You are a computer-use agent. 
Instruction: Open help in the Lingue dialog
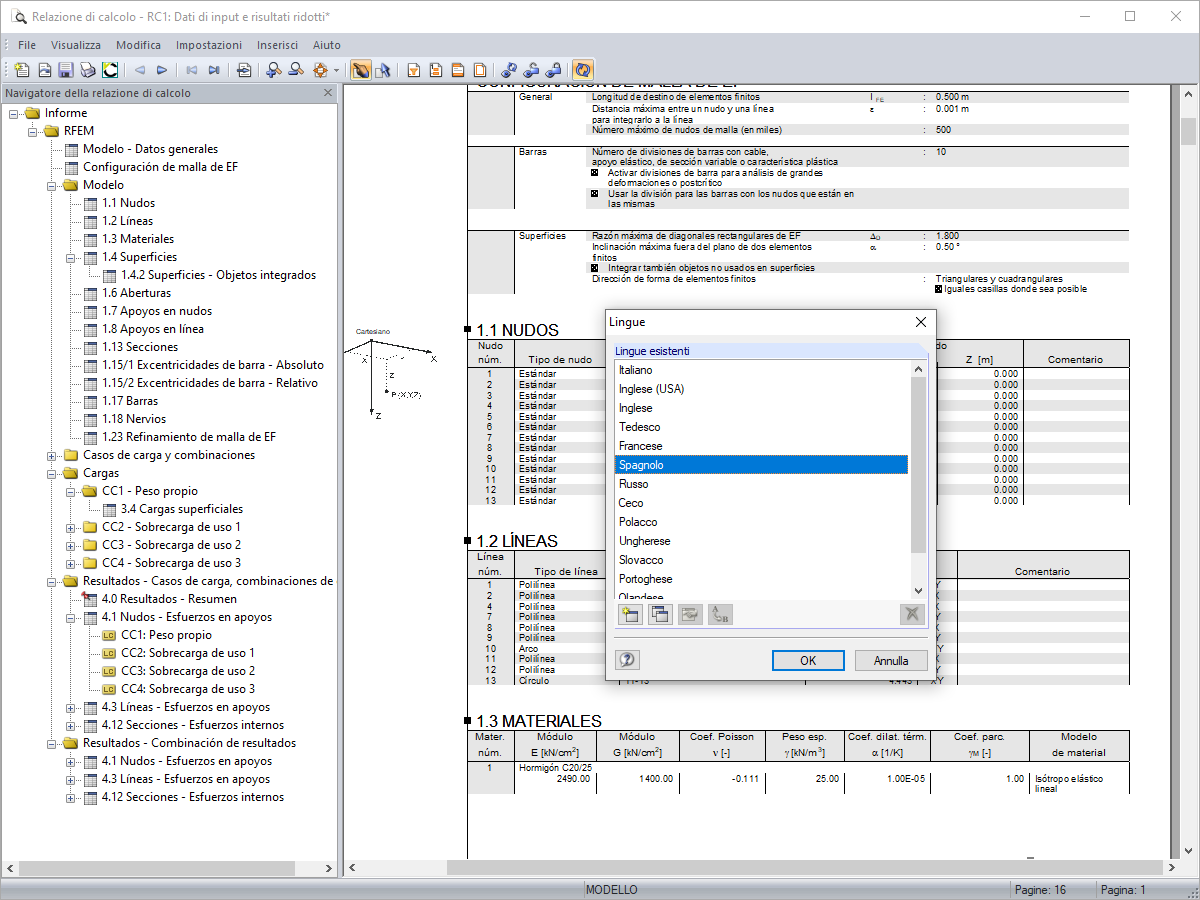626,660
